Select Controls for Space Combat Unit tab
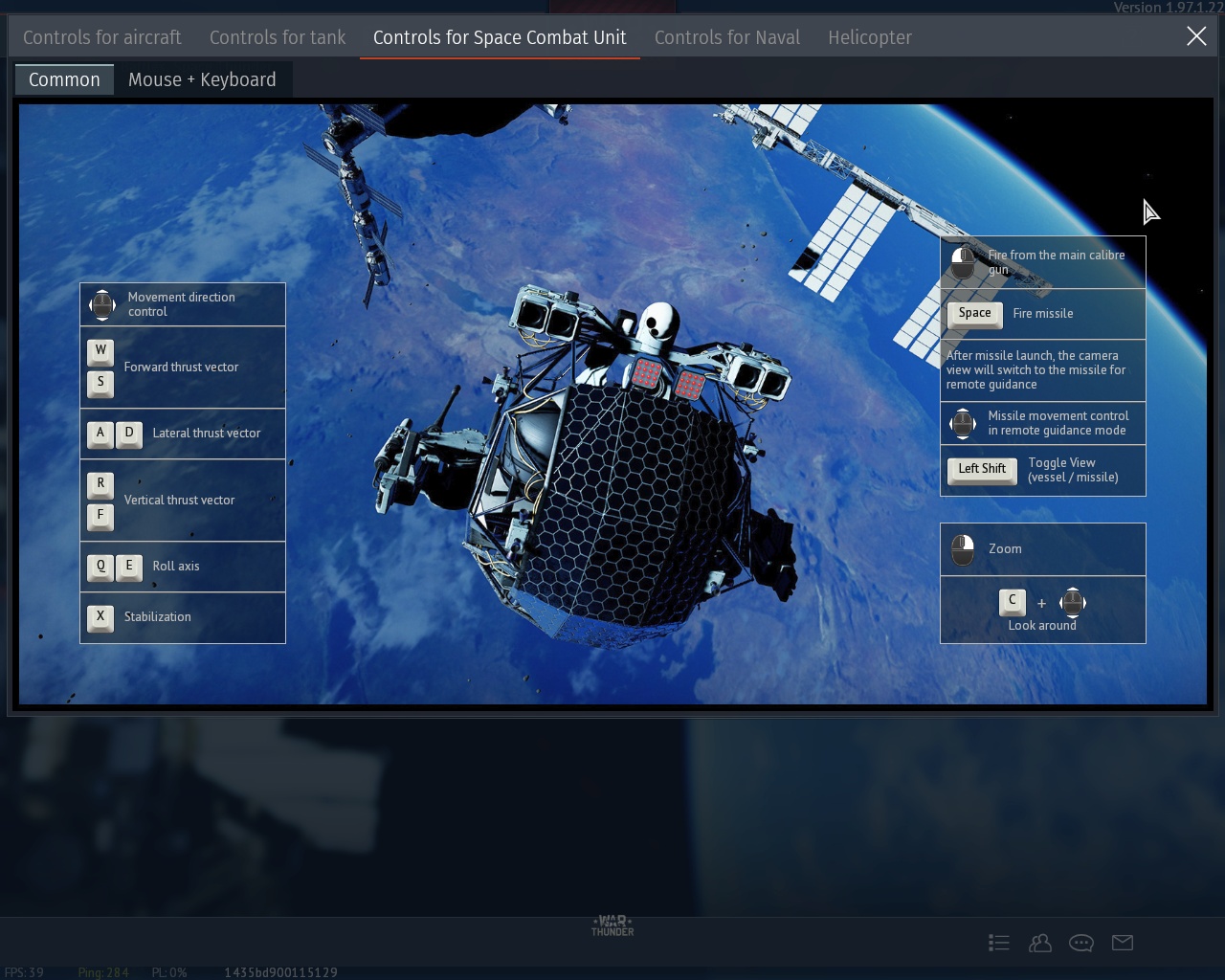This screenshot has height=980, width=1225. [x=500, y=37]
